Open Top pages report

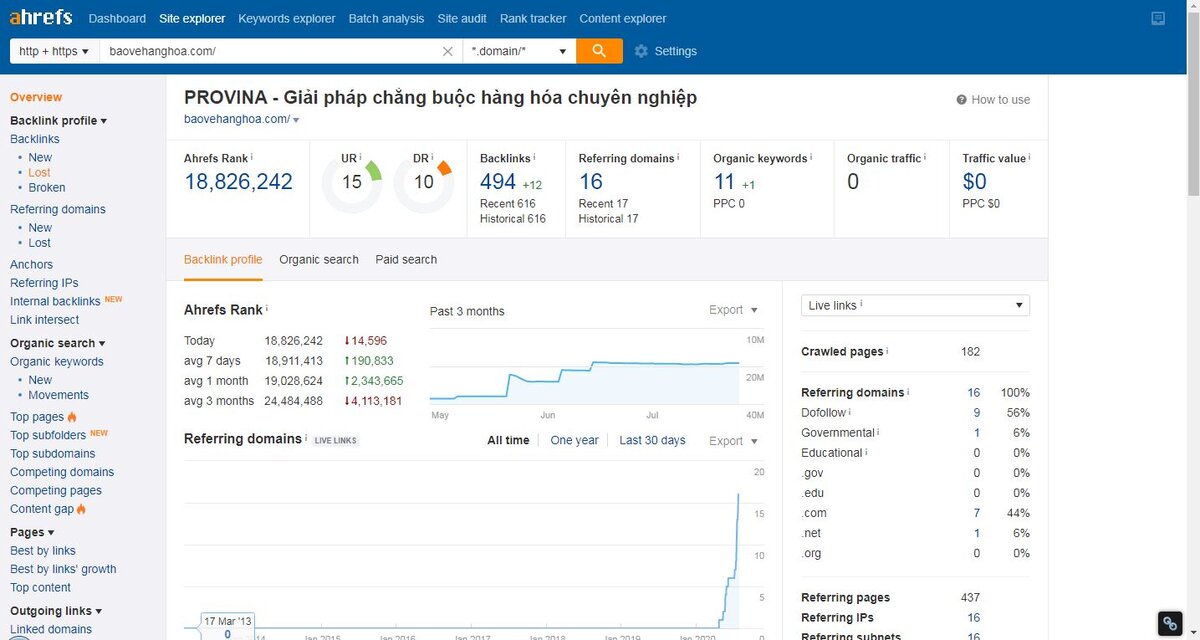click(x=37, y=417)
